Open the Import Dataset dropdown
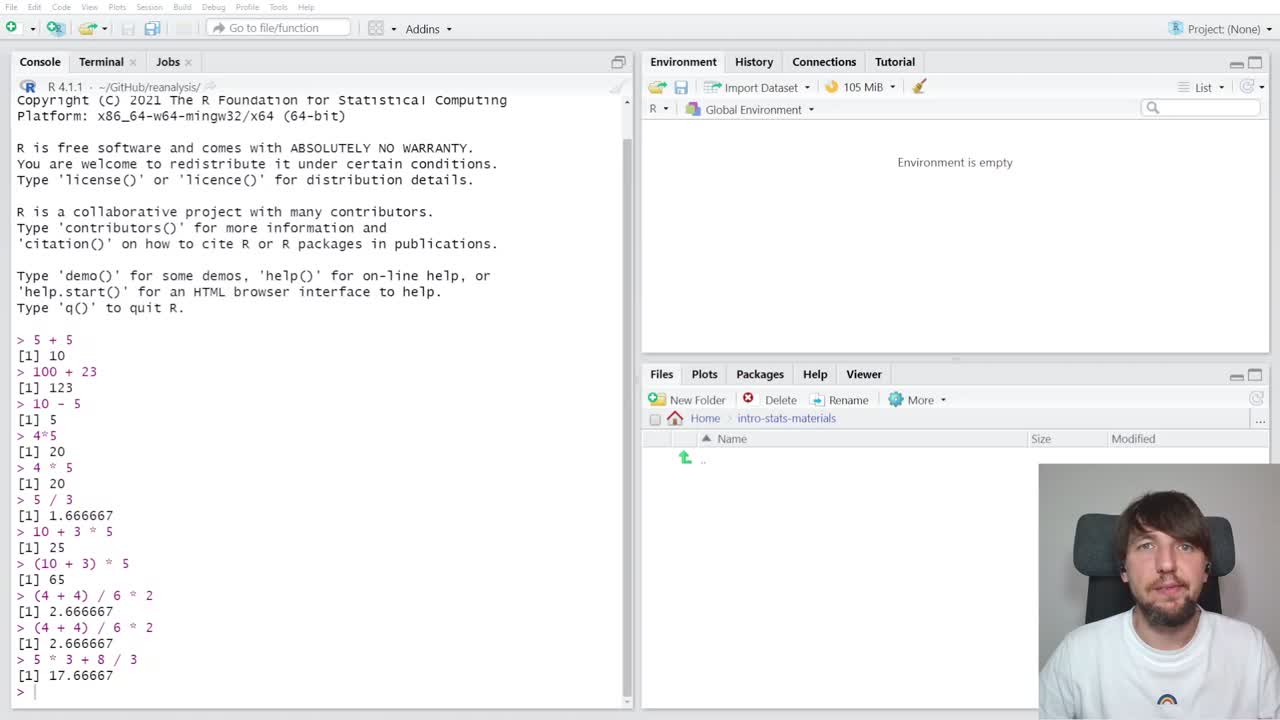 pyautogui.click(x=762, y=87)
